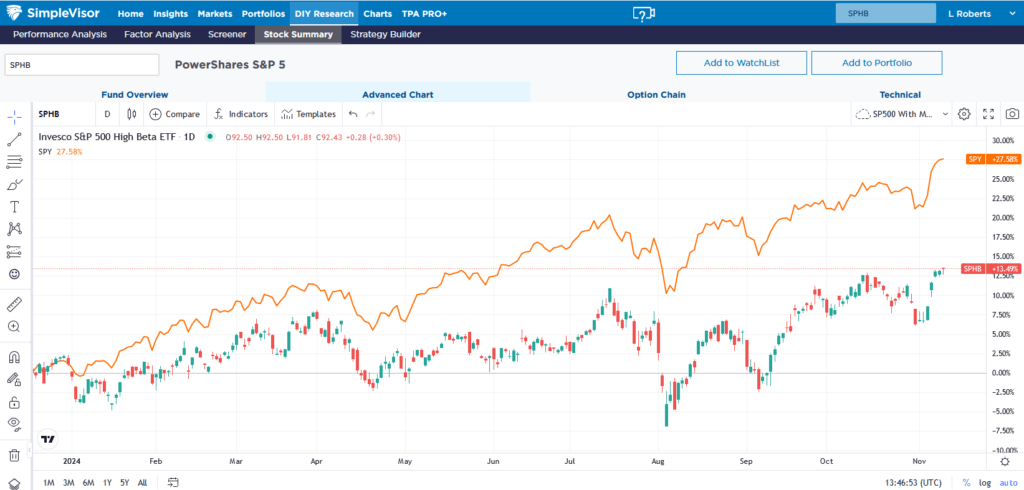Open the Indicators dialog

click(x=241, y=114)
